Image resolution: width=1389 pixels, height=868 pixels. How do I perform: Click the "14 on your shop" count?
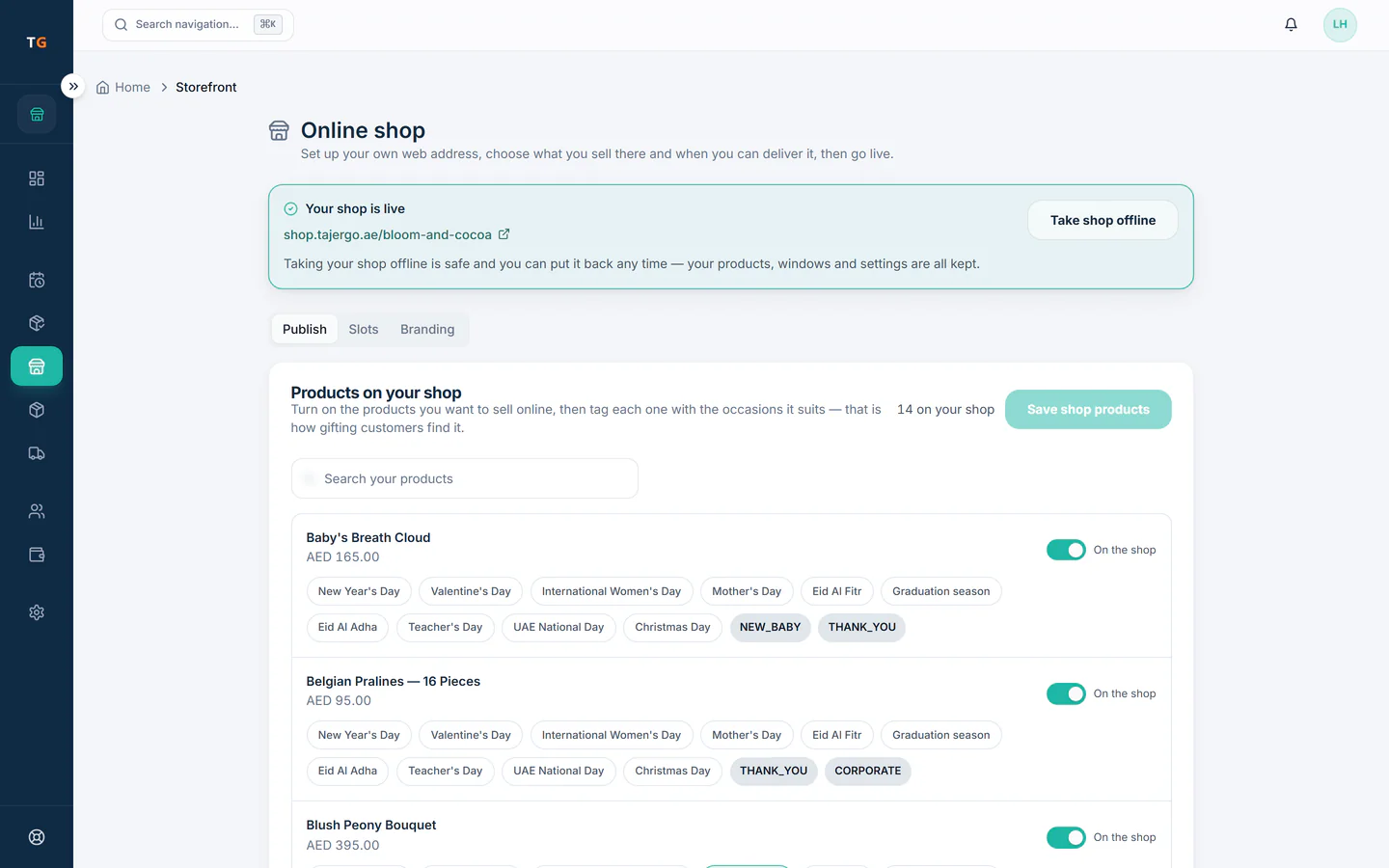pyautogui.click(x=945, y=410)
